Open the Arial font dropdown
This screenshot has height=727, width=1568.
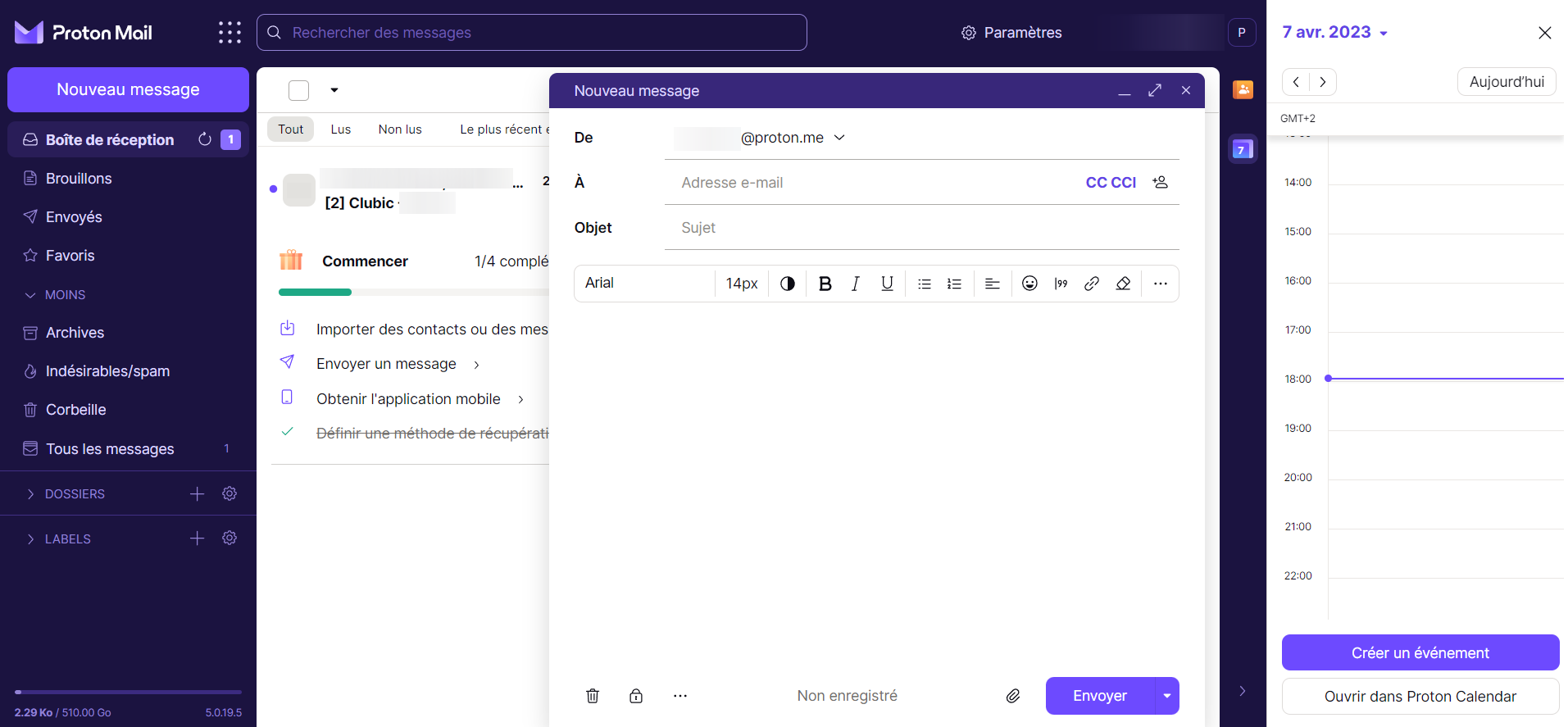click(x=644, y=284)
